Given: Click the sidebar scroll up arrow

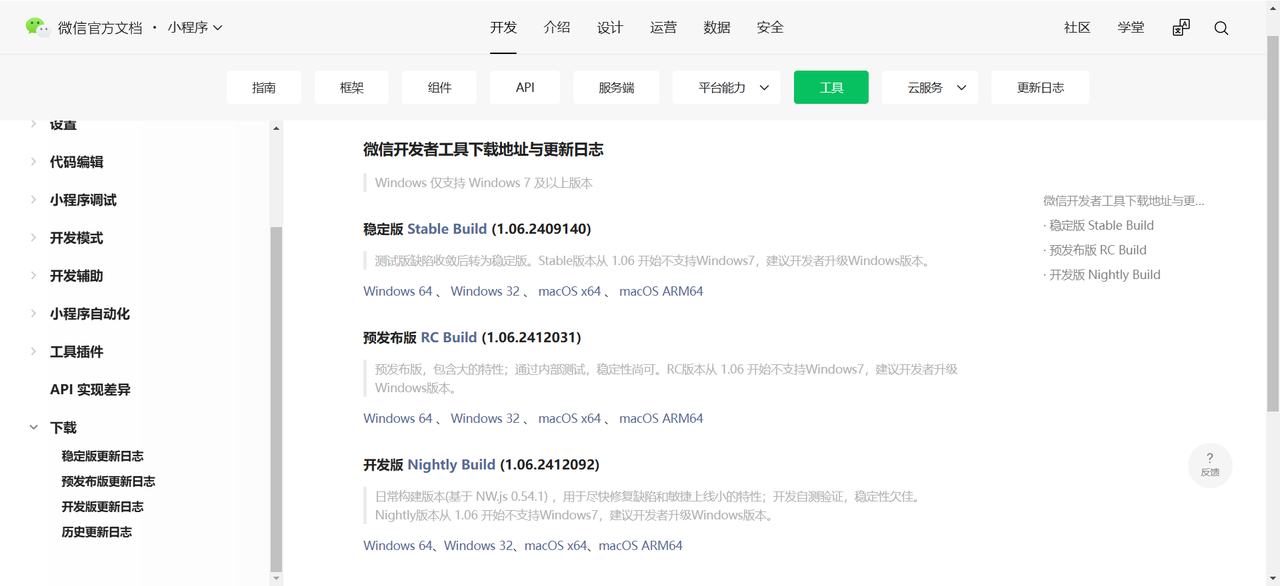Looking at the screenshot, I should 276,129.
